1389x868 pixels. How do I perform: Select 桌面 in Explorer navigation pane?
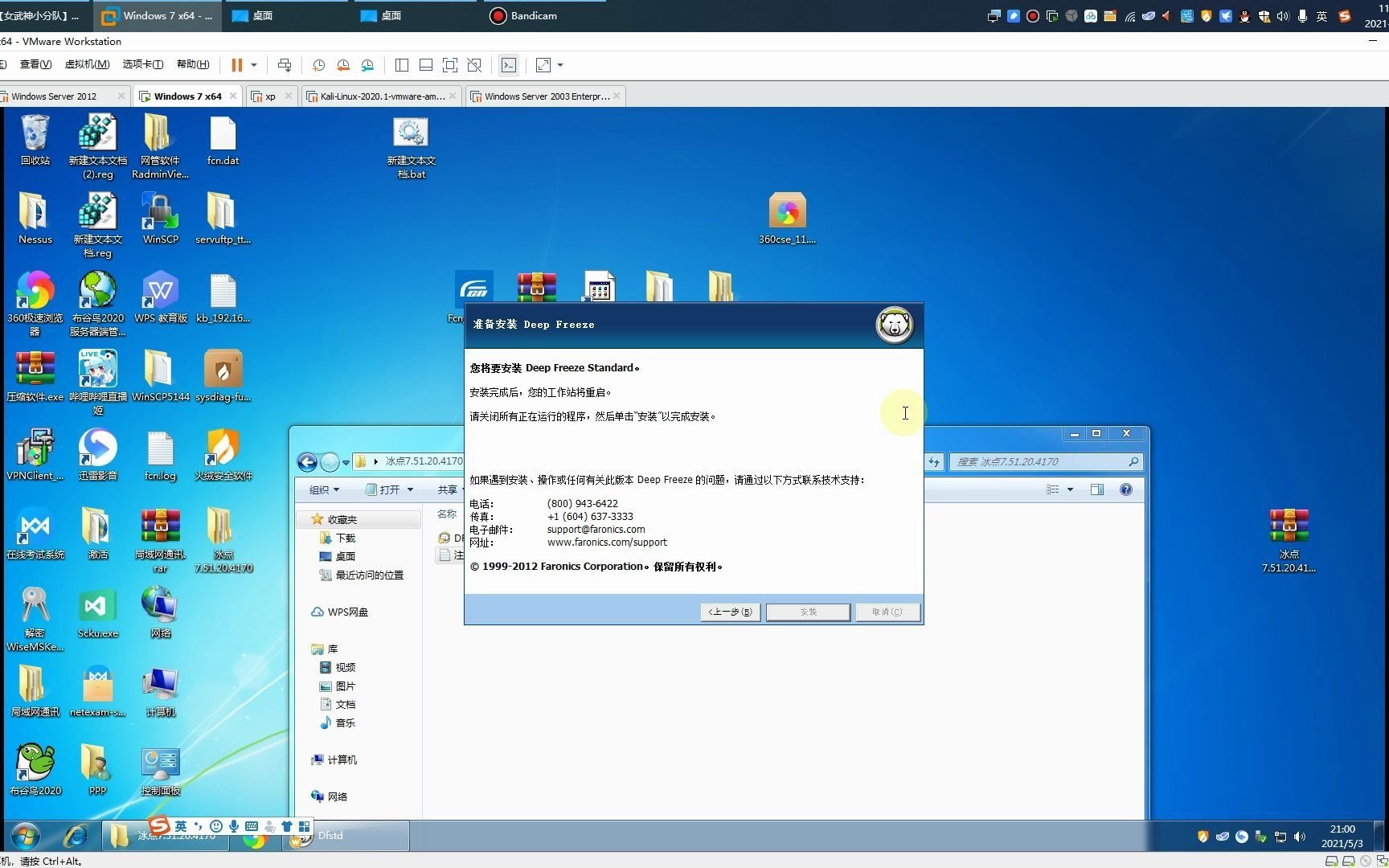(x=337, y=556)
